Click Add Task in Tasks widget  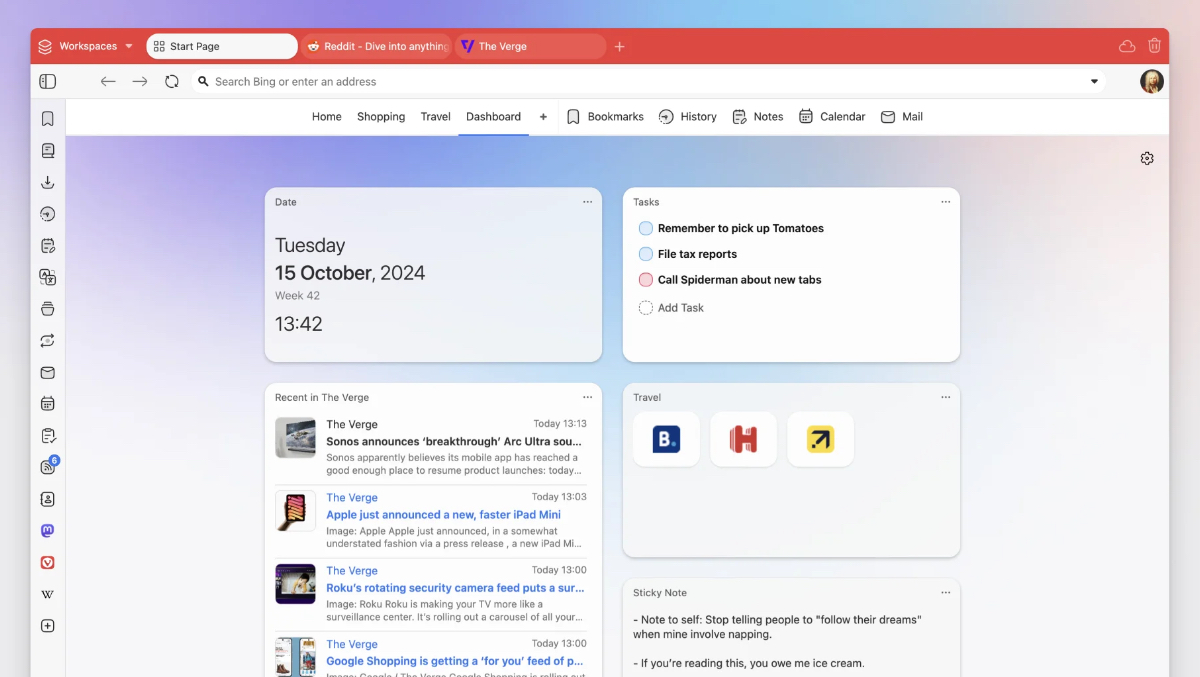680,308
